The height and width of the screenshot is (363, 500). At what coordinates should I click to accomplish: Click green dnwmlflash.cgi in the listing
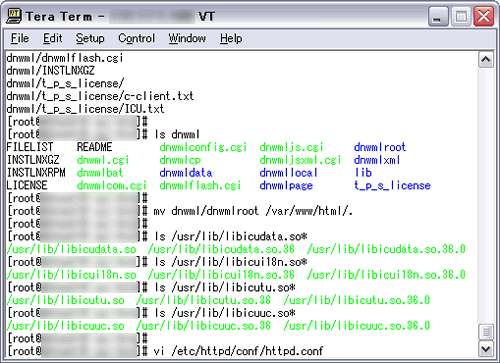(200, 185)
